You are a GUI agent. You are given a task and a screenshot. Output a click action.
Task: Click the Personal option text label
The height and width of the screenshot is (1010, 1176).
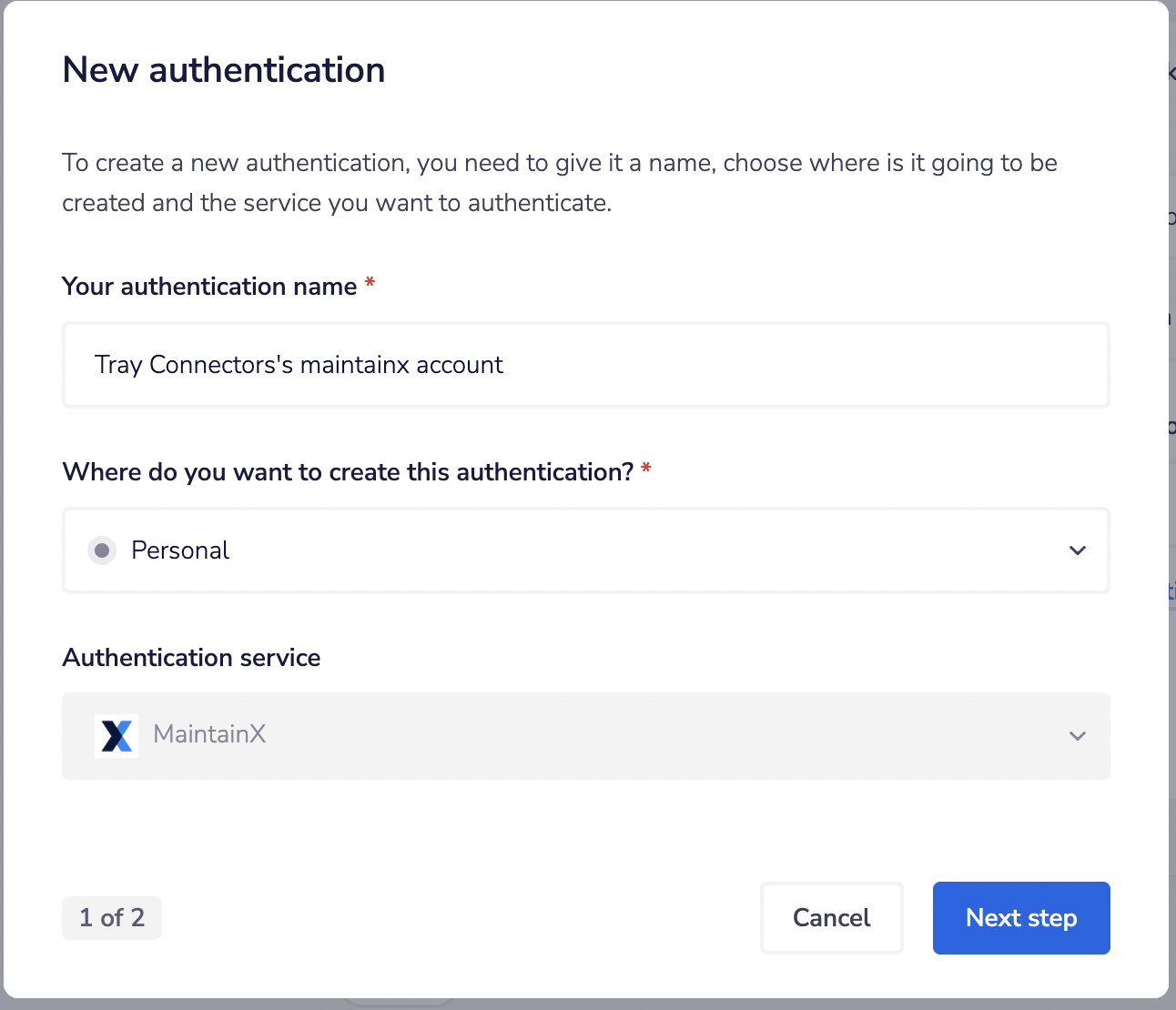pyautogui.click(x=180, y=550)
